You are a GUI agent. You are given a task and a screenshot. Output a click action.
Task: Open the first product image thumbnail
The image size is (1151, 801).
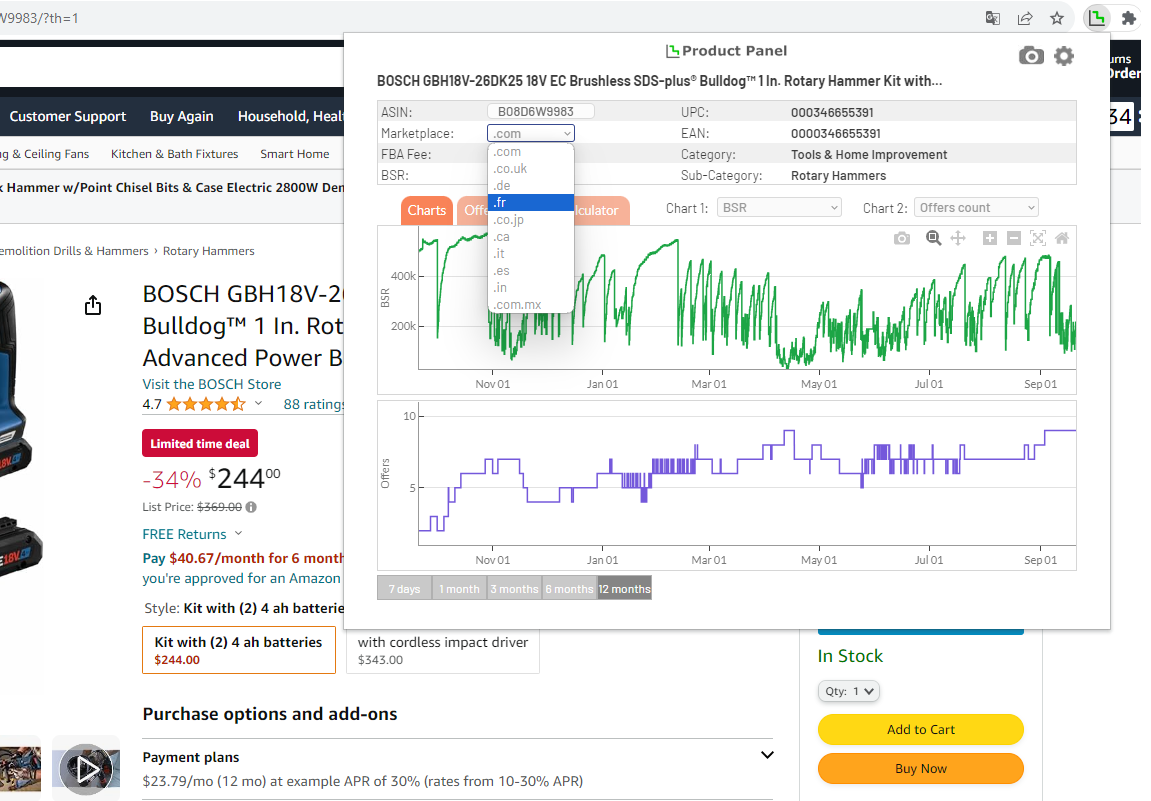20,769
